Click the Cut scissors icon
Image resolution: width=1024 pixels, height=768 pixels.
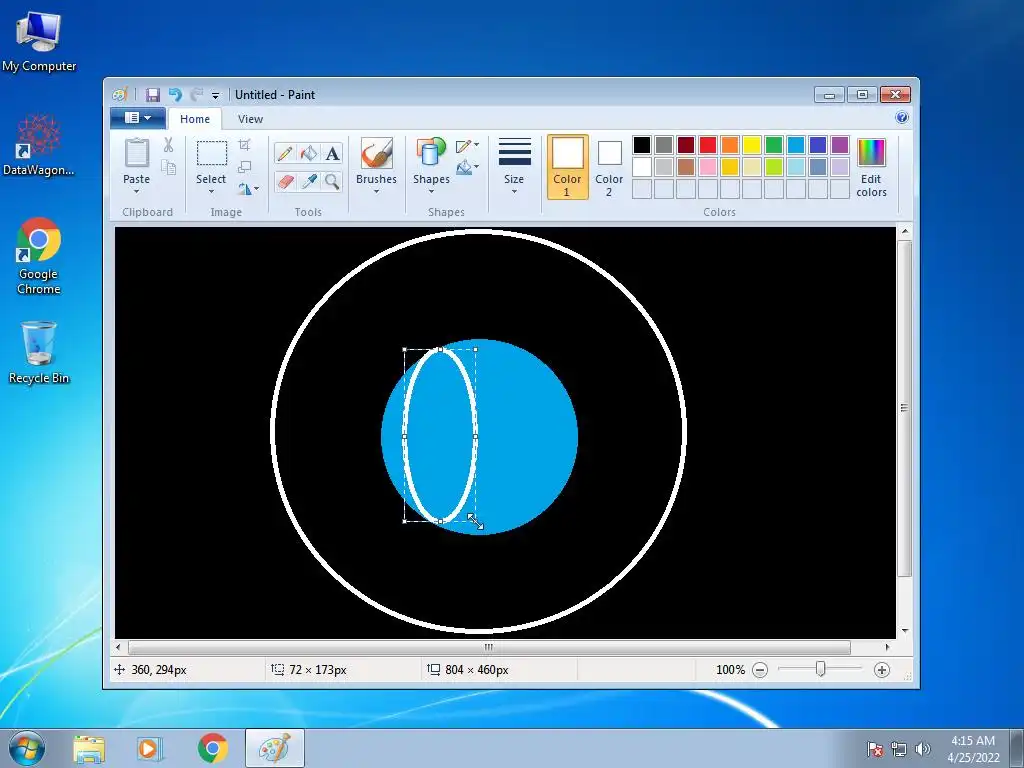coord(168,144)
